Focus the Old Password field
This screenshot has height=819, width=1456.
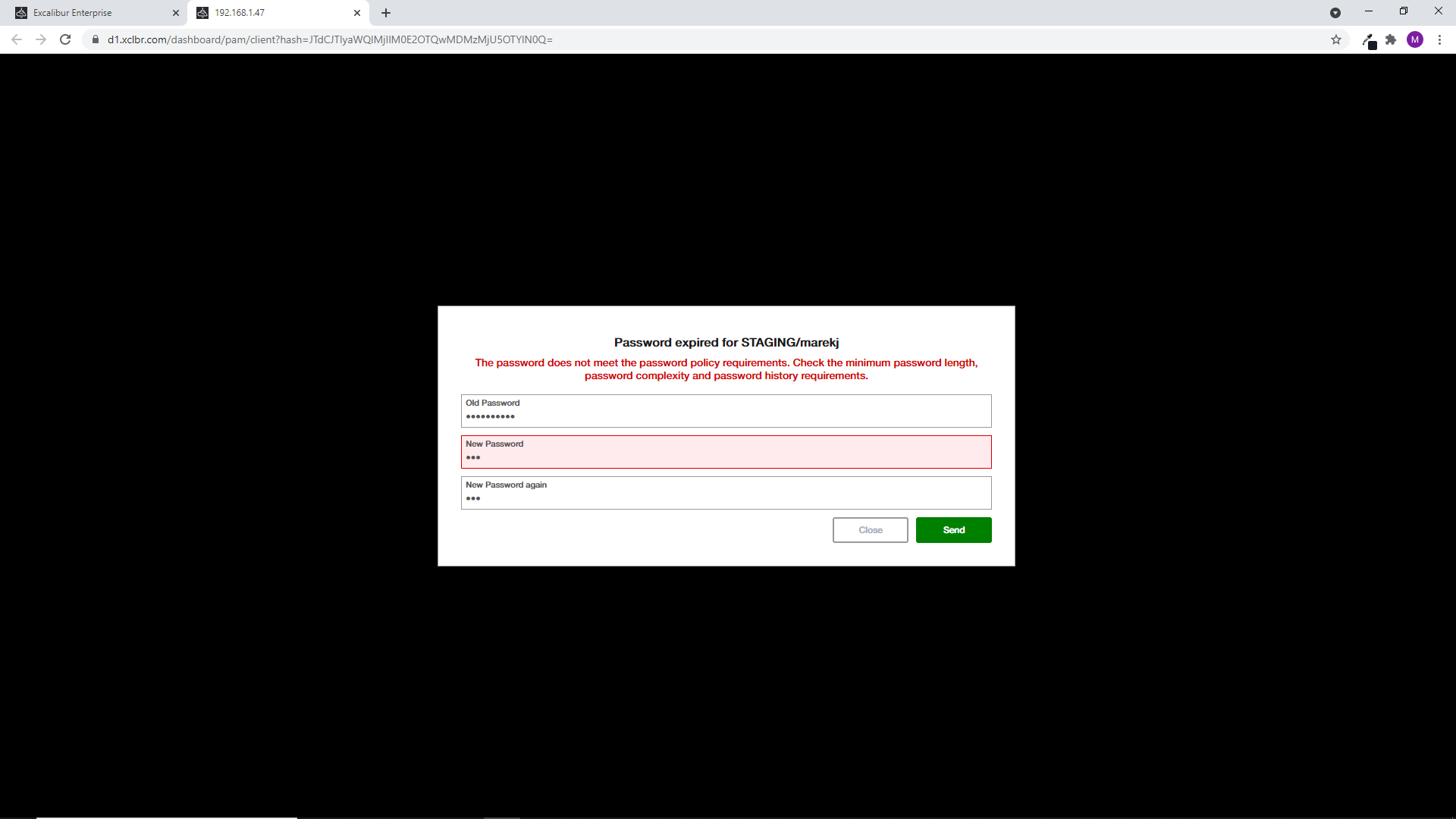point(726,411)
